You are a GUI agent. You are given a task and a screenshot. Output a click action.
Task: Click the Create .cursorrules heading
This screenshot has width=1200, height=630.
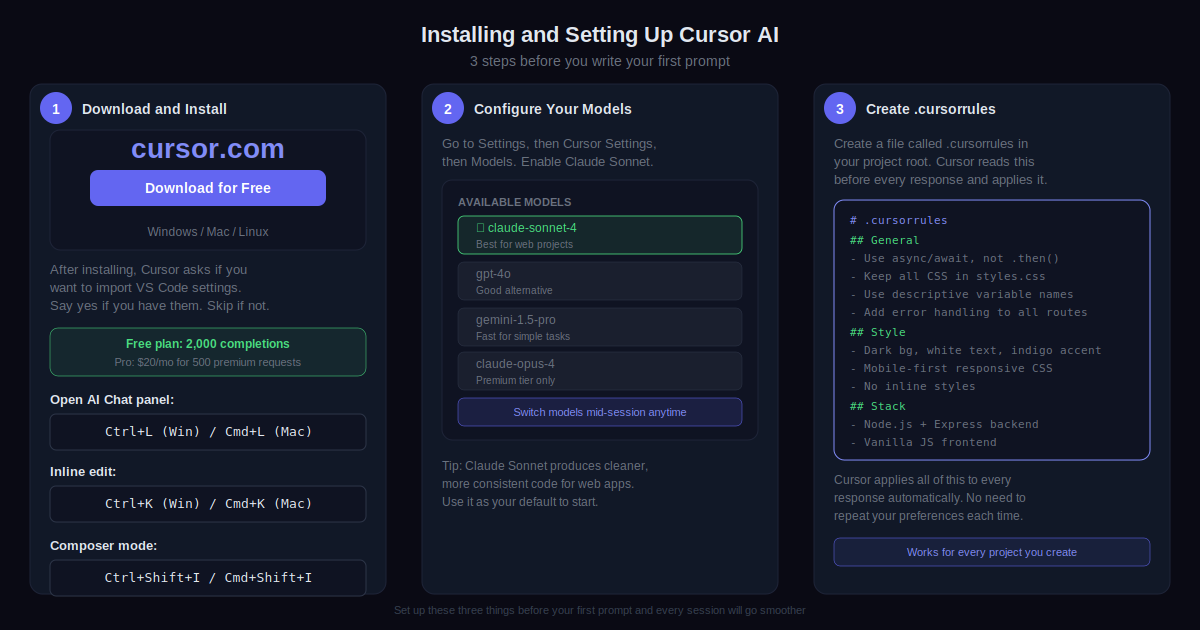point(930,109)
